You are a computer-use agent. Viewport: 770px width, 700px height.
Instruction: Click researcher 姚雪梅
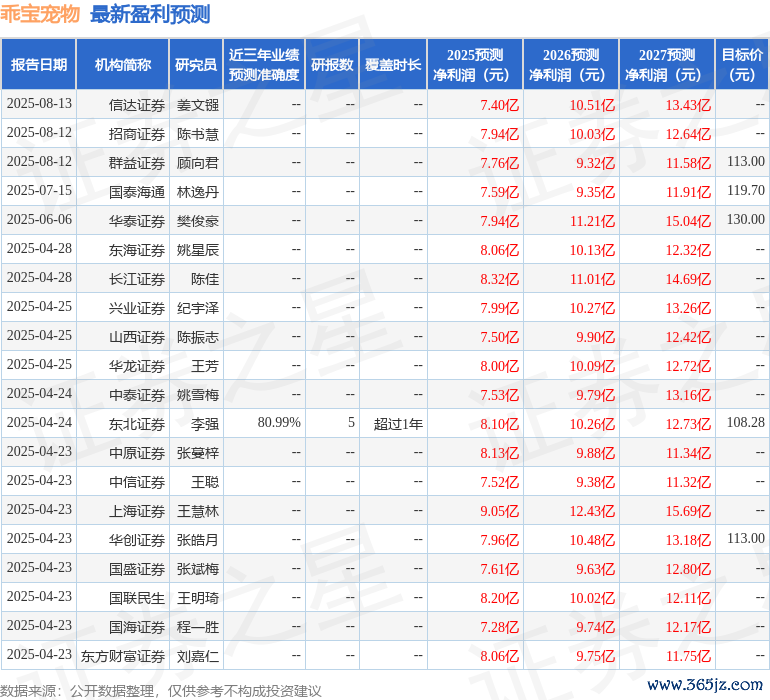pyautogui.click(x=198, y=395)
